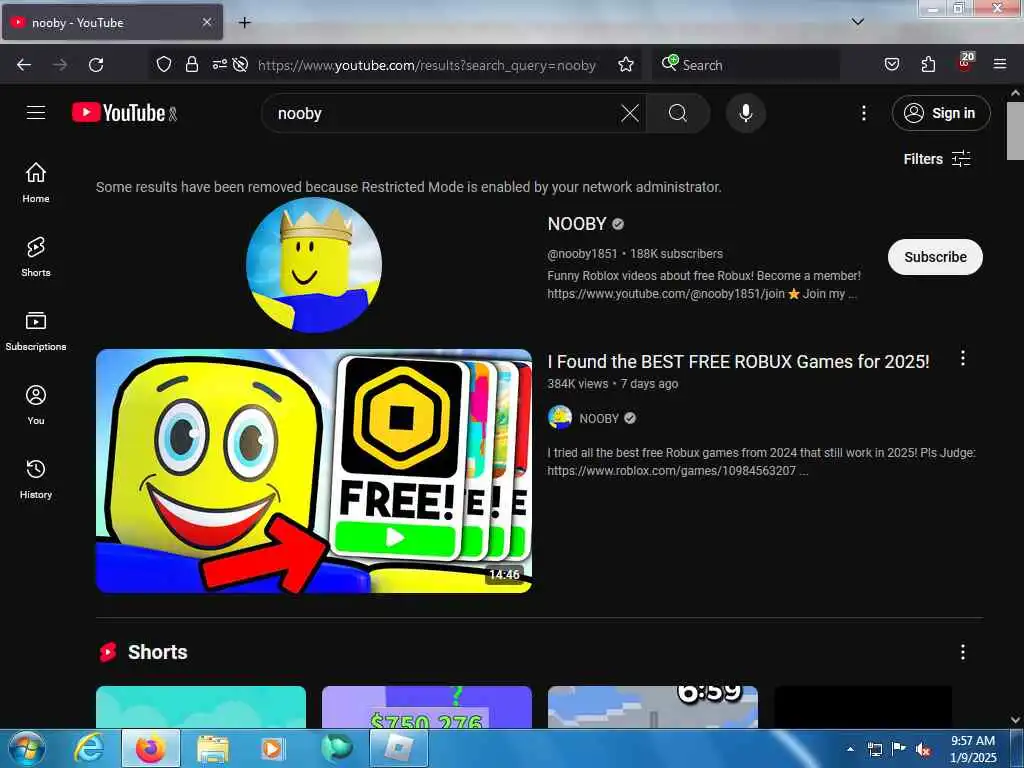This screenshot has height=768, width=1024.
Task: Click the green orb taskbar icon
Action: click(337, 748)
